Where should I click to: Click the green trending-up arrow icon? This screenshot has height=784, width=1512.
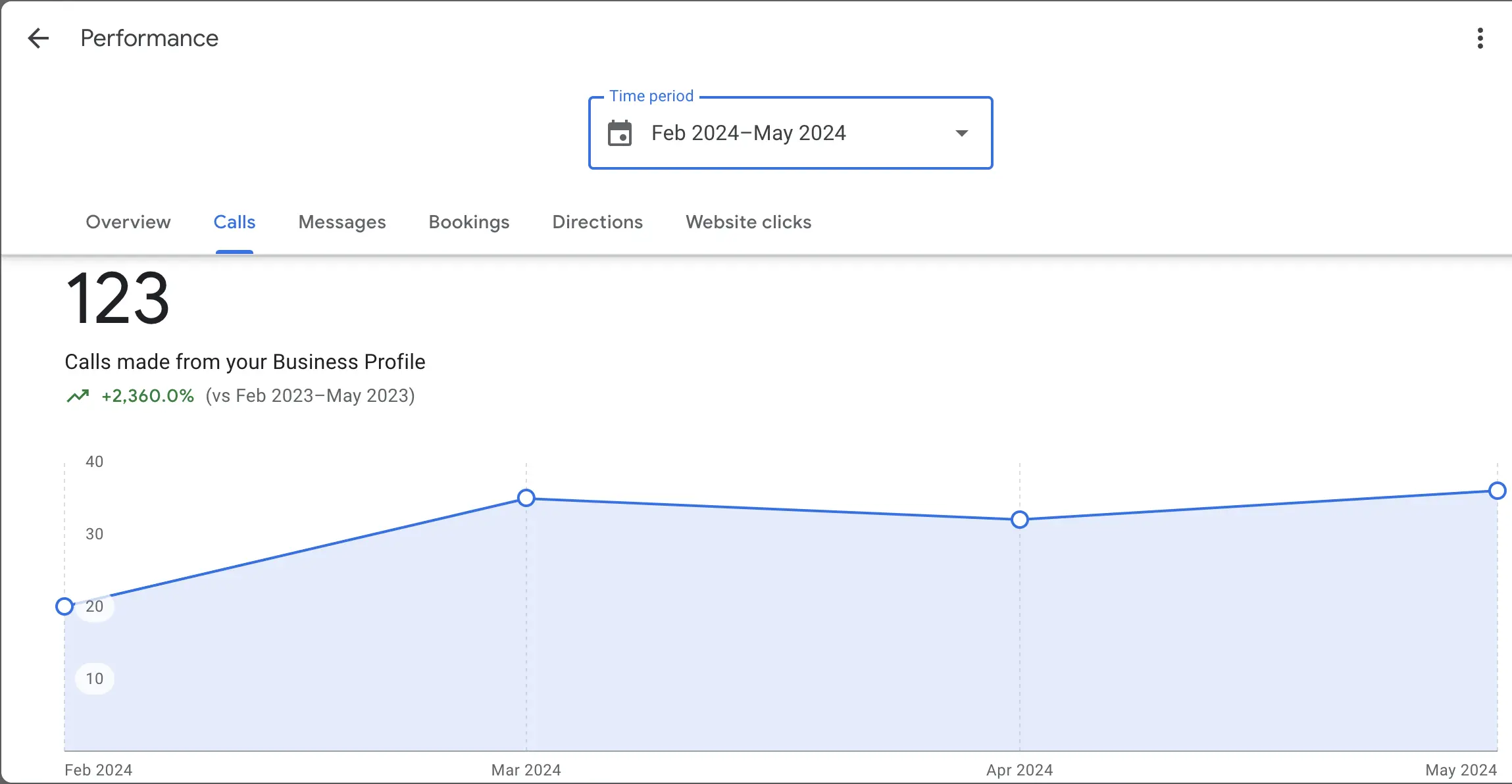78,396
